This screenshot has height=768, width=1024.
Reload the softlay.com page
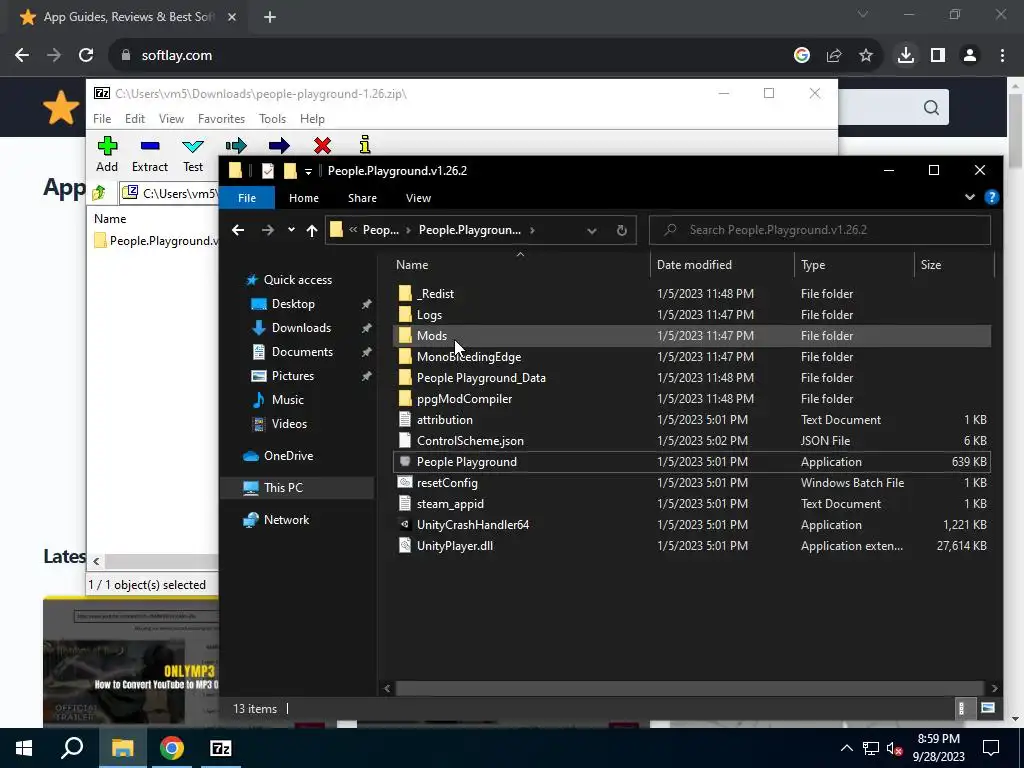pos(86,56)
